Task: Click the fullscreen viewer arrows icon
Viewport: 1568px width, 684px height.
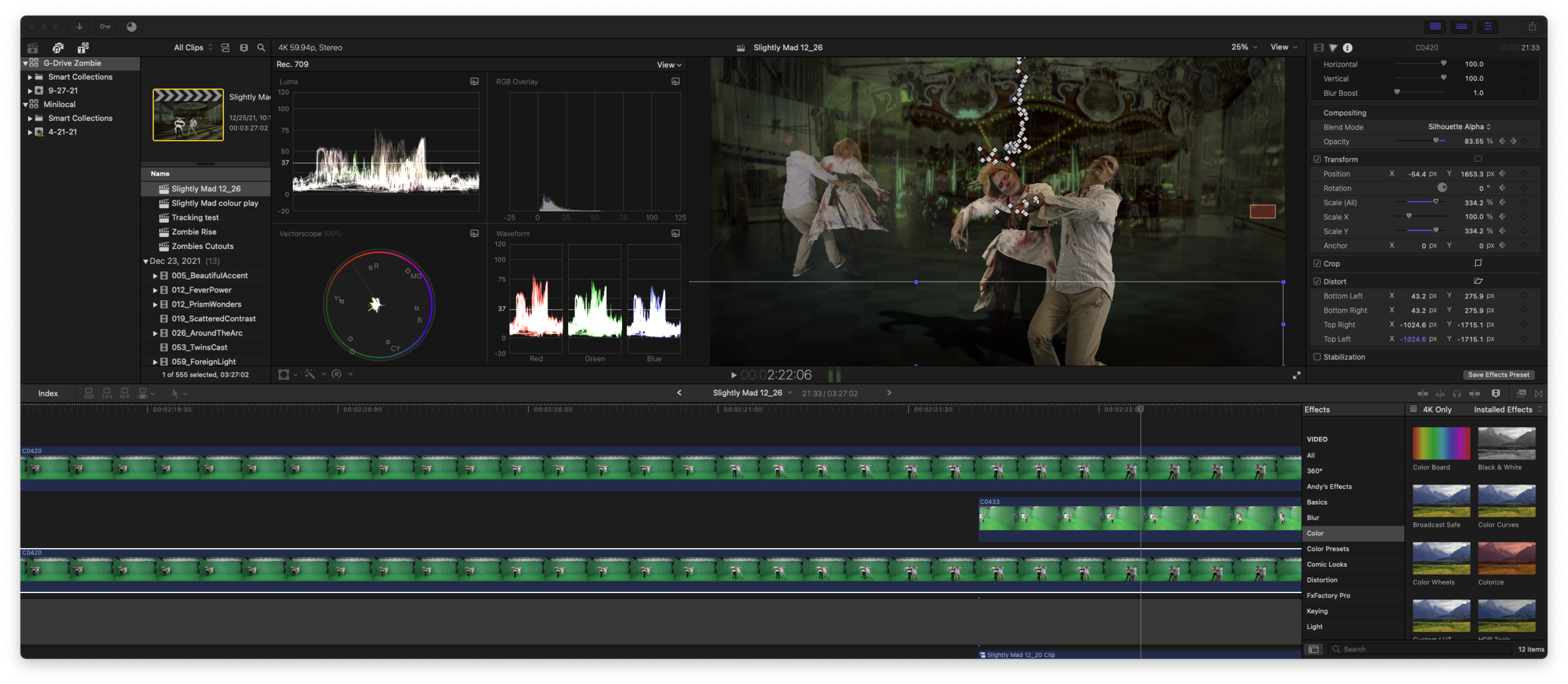Action: [x=1296, y=375]
